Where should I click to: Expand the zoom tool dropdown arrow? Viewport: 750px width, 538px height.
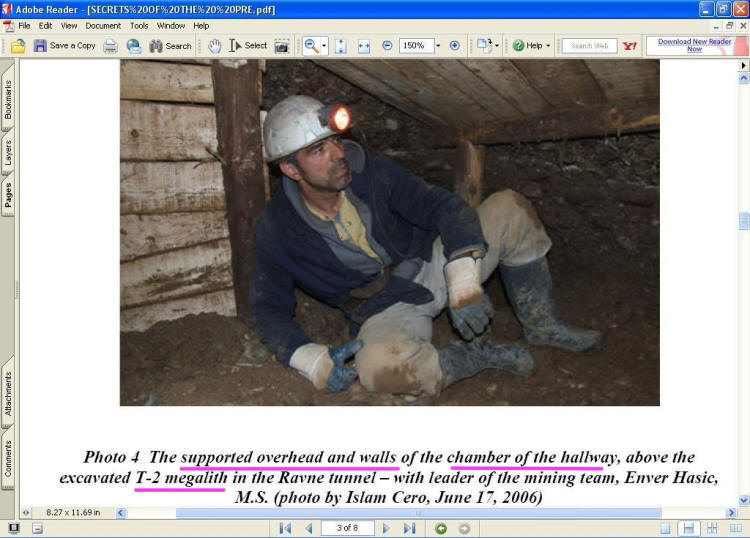click(x=324, y=46)
